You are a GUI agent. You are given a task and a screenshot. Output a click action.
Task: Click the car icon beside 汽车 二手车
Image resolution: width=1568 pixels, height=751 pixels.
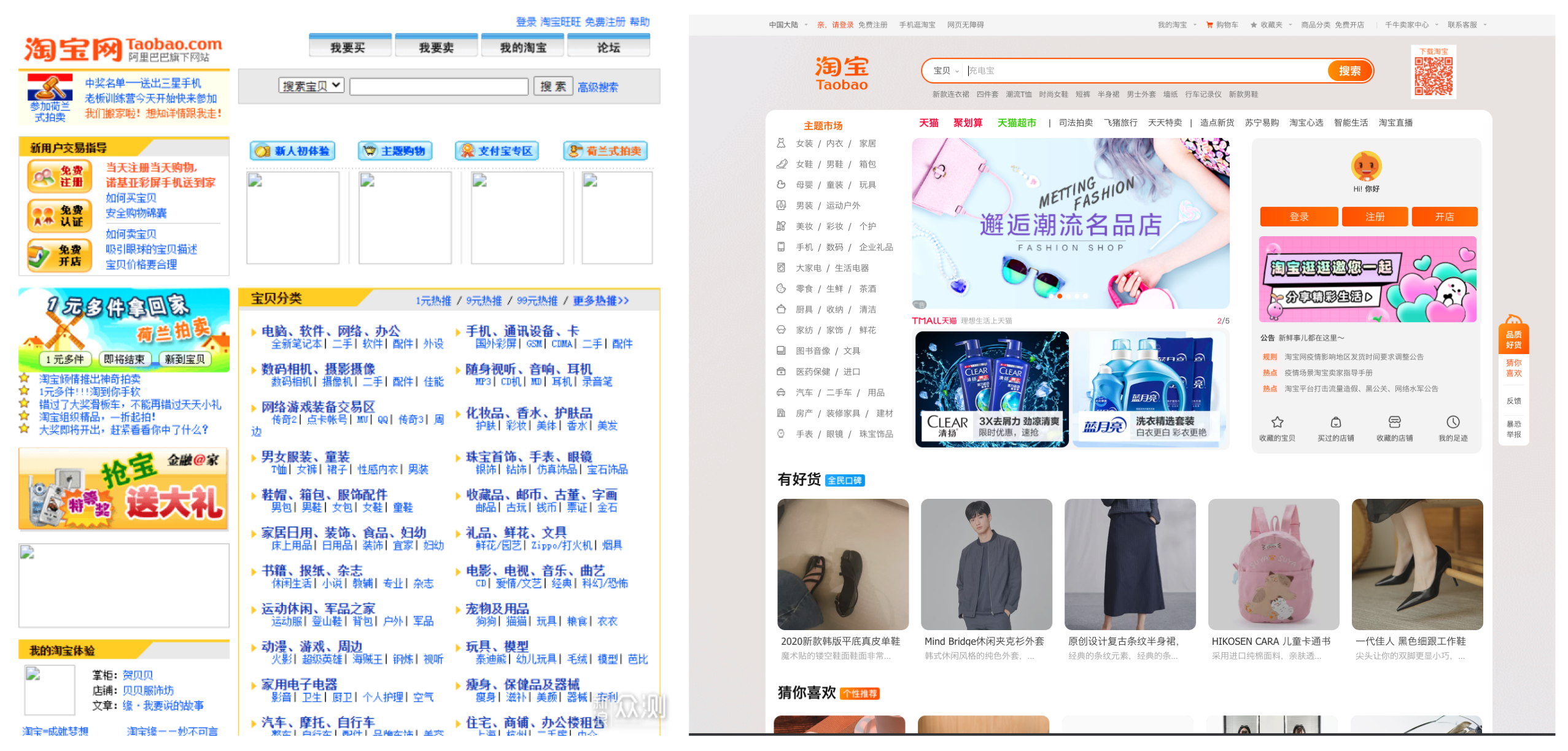click(x=781, y=392)
